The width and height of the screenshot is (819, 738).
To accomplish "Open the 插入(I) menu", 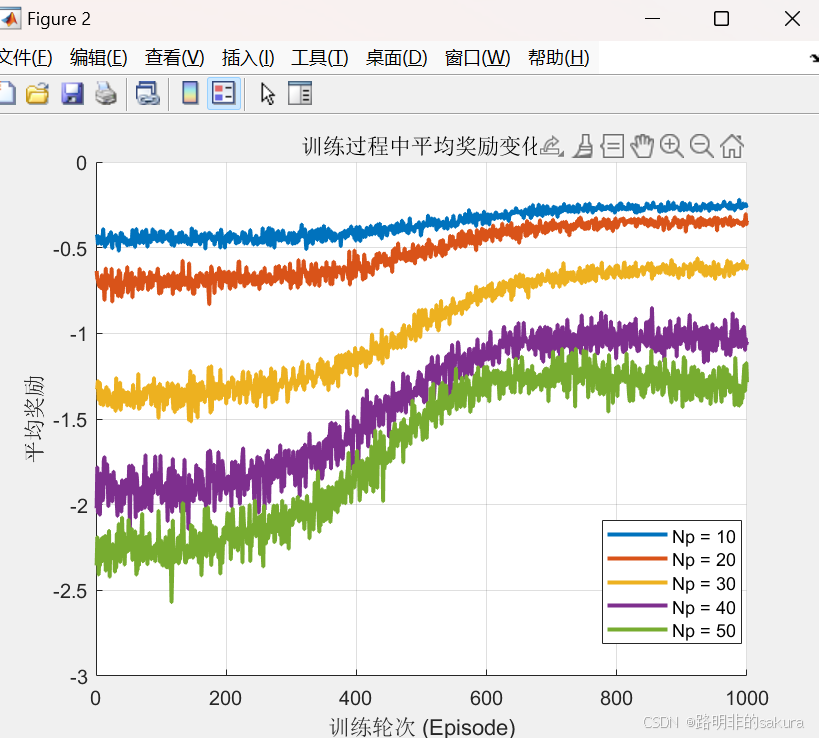I will [x=248, y=57].
